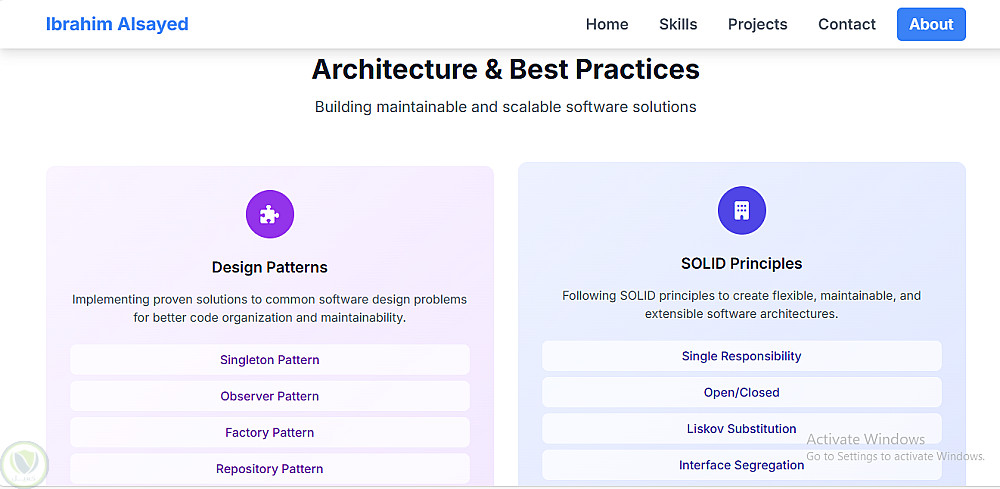Screen dimensions: 1000x489
Task: Click the SOLID Principles card heading
Action: pyautogui.click(x=742, y=264)
